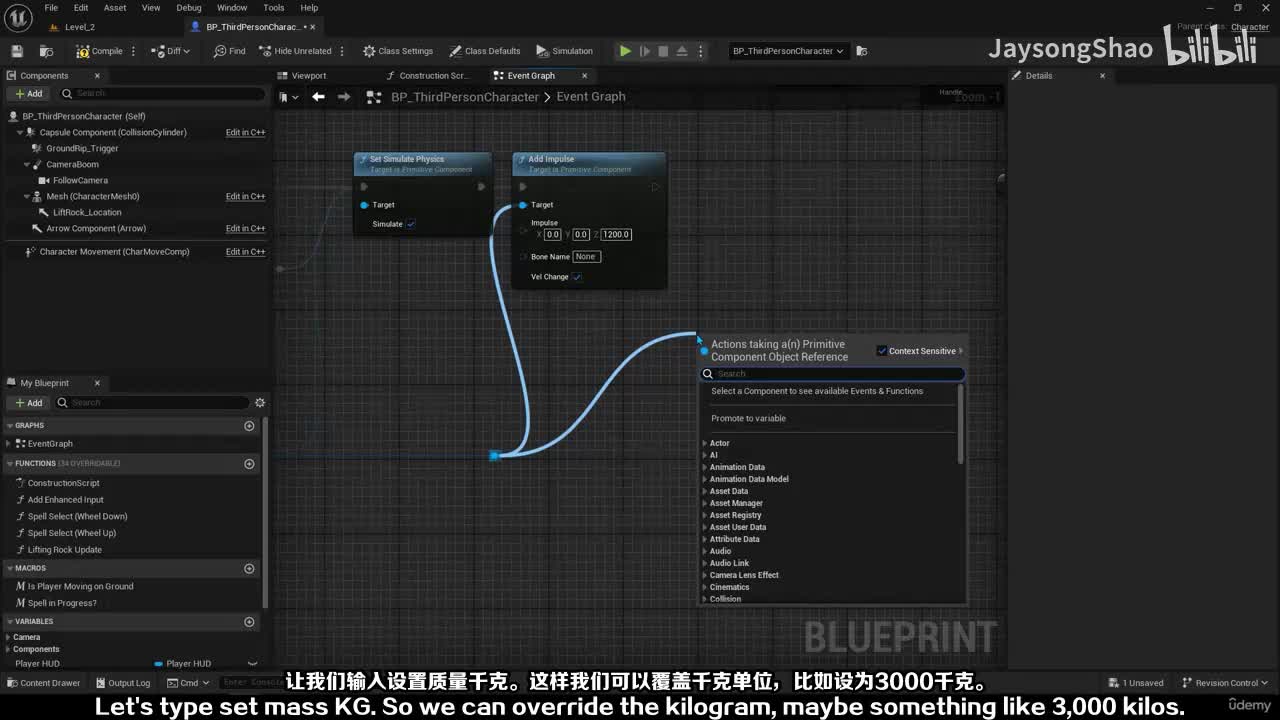1280x720 pixels.
Task: Browse to asset in Content Browser icon
Action: point(47,51)
